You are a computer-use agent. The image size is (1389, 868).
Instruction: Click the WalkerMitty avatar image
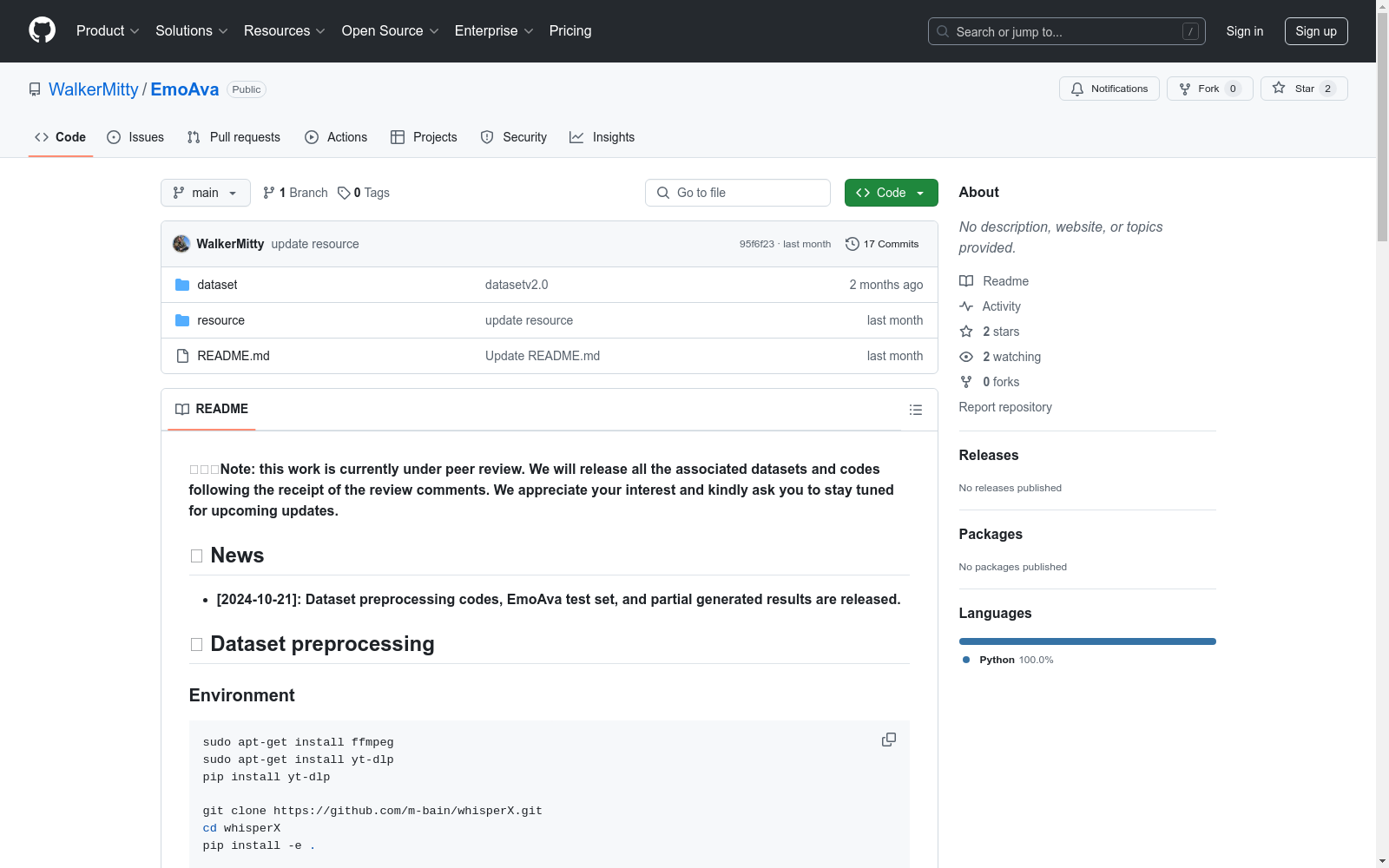(x=181, y=244)
